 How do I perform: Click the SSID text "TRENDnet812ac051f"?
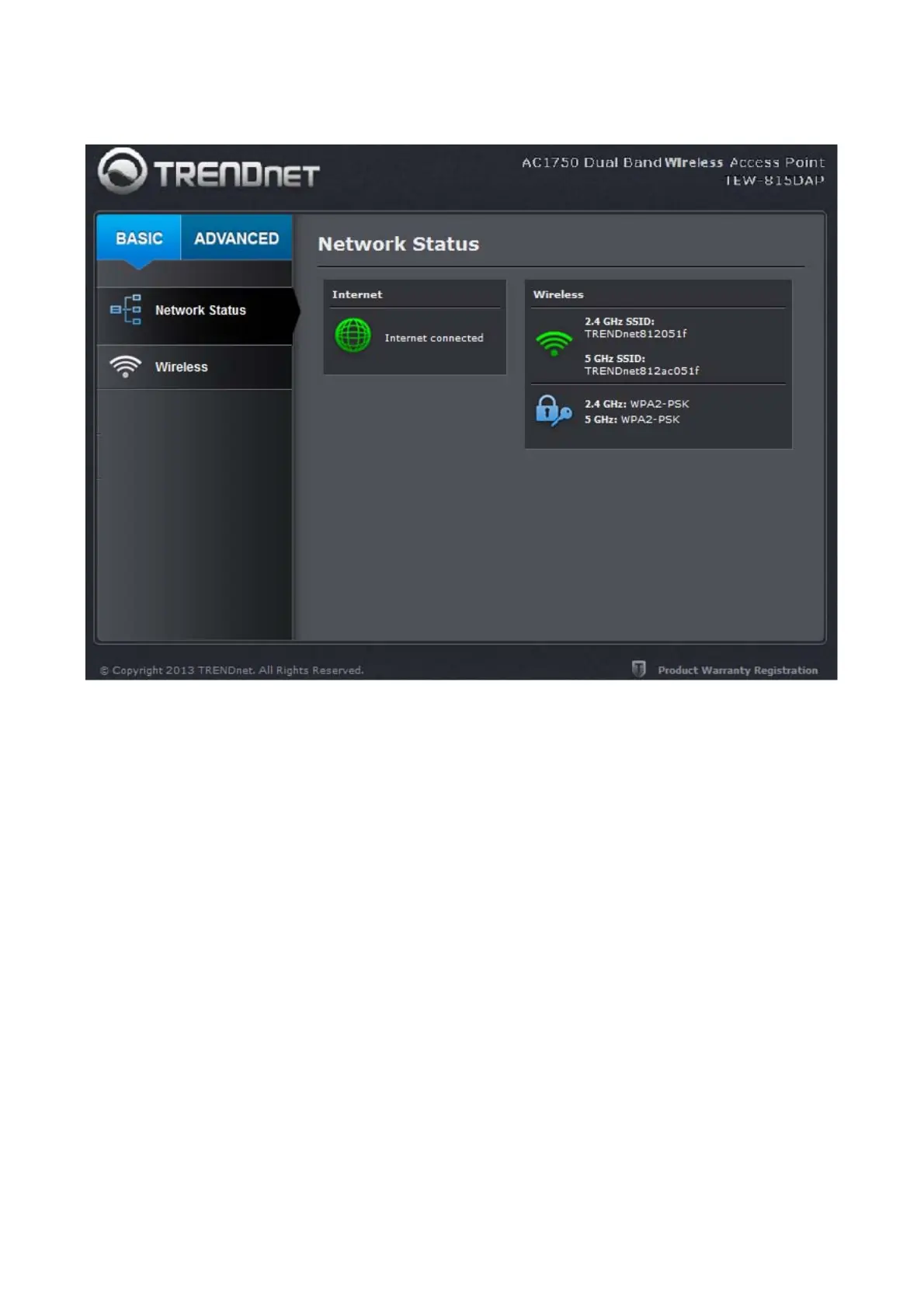point(642,371)
